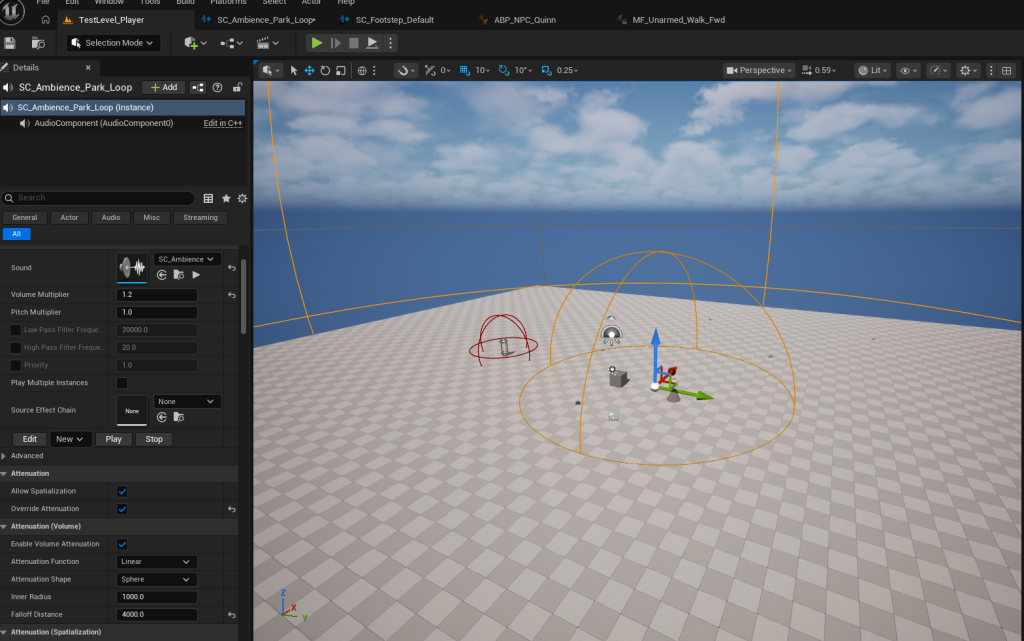Select the Move tool in the viewport toolbar
Viewport: 1024px width, 641px height.
click(309, 70)
